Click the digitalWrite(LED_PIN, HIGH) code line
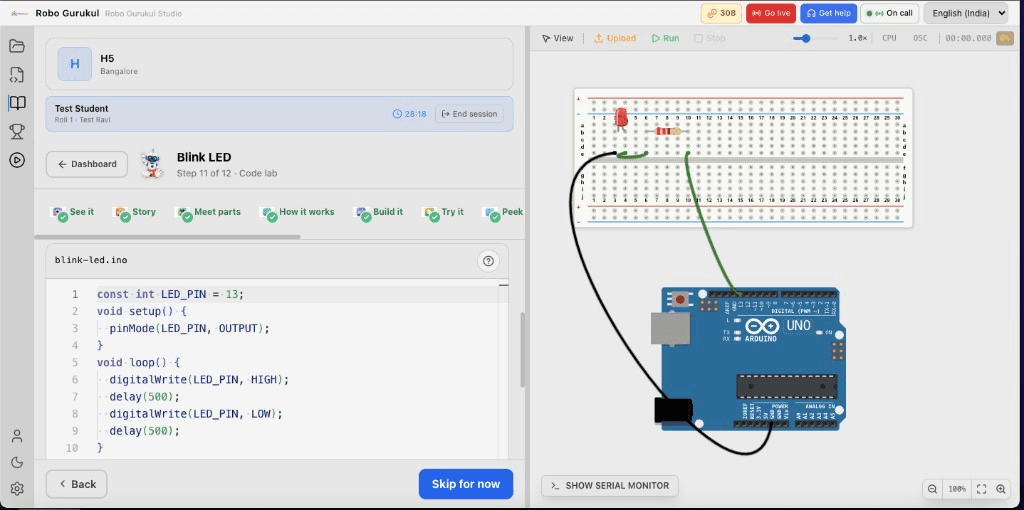Screen dimensions: 1024x510 [199, 379]
